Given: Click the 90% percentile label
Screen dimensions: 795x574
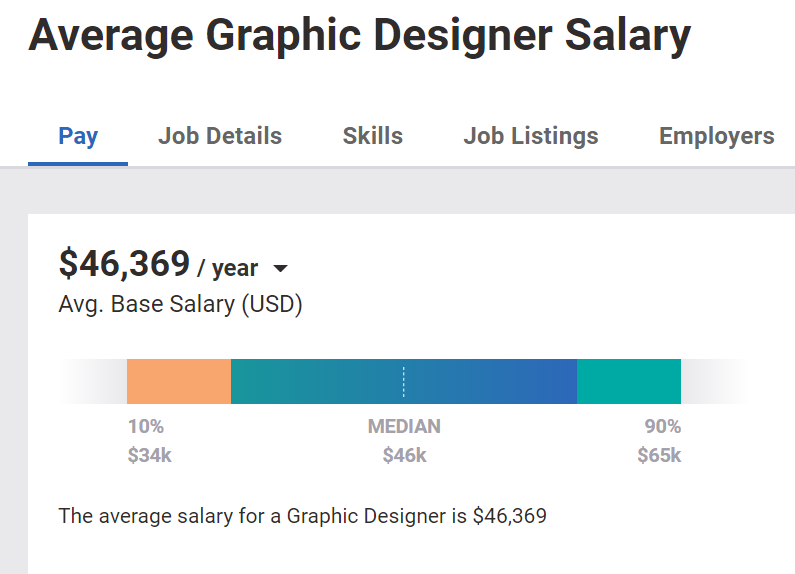Looking at the screenshot, I should tap(663, 426).
